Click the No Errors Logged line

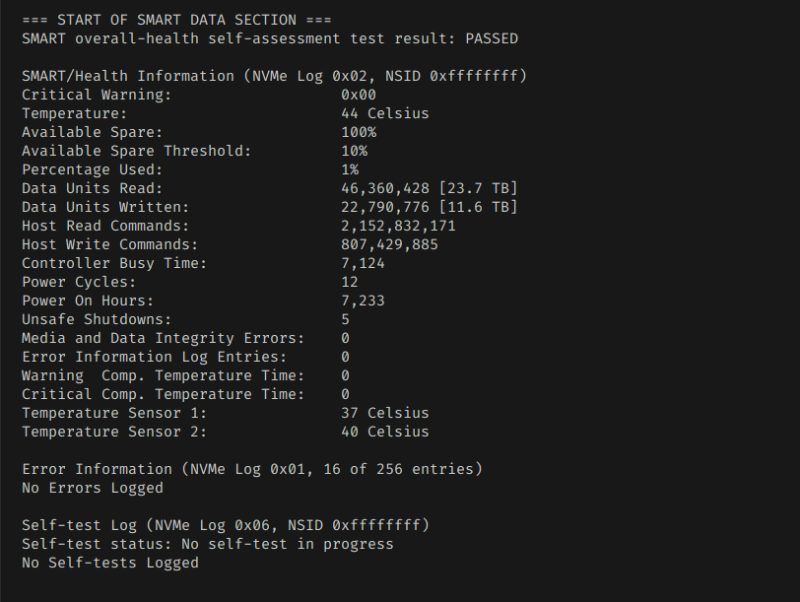[x=92, y=488]
